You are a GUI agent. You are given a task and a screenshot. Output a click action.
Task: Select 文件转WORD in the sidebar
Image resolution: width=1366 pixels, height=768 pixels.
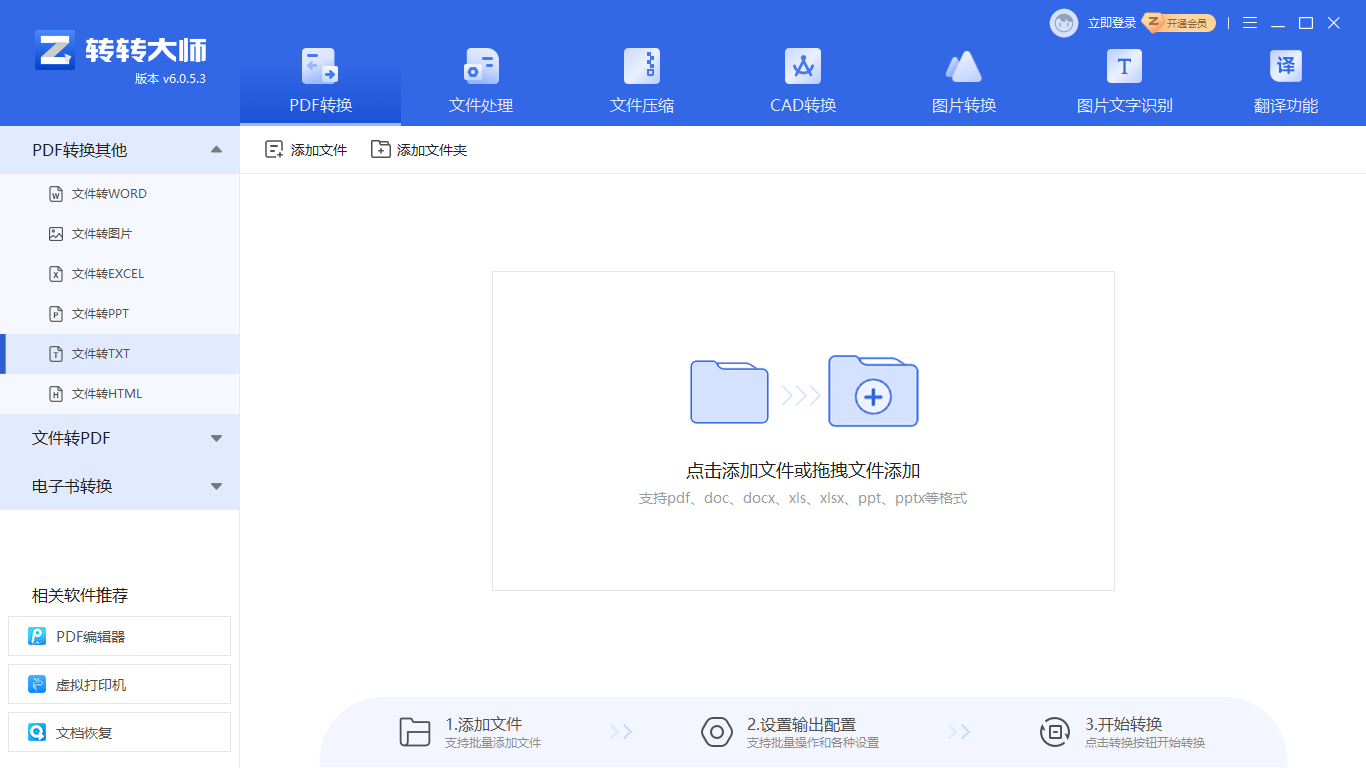tap(120, 194)
